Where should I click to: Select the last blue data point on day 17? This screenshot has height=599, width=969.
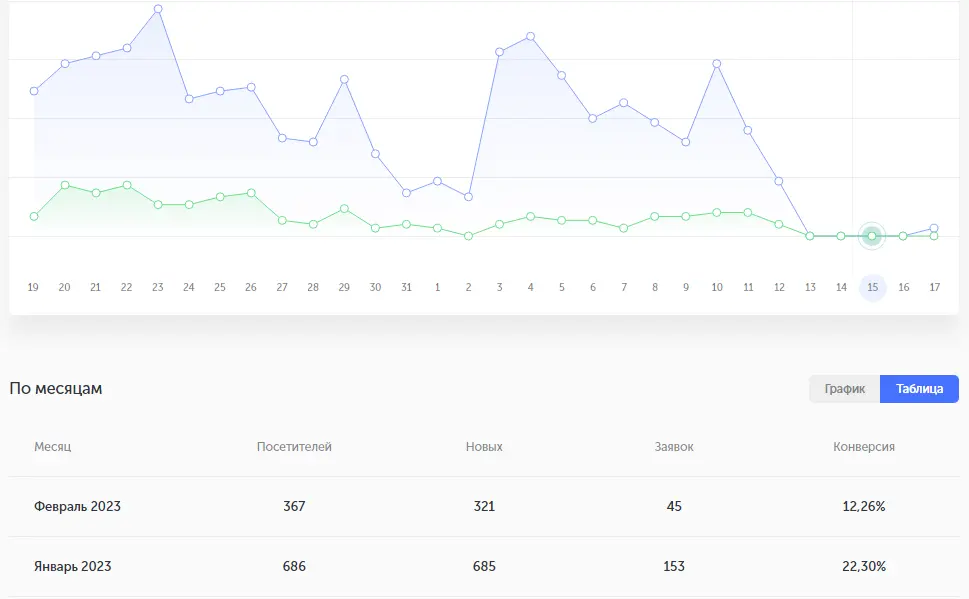click(x=934, y=228)
